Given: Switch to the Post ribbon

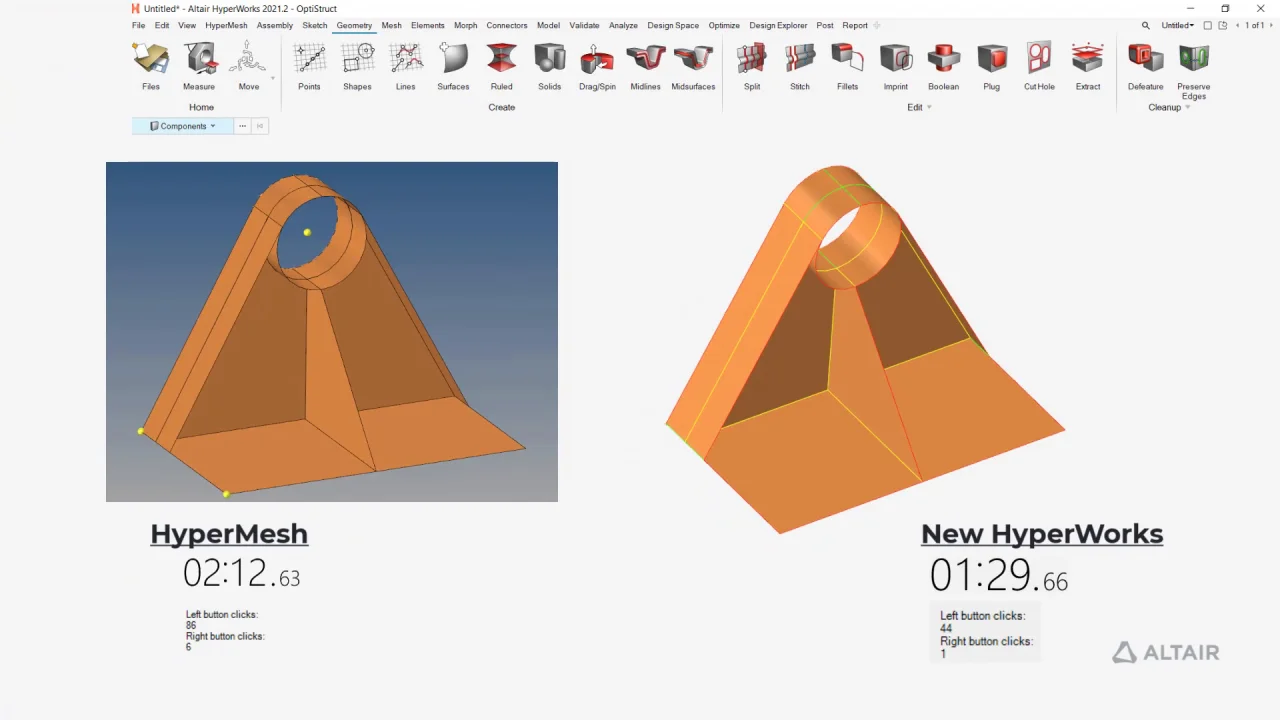Looking at the screenshot, I should pos(825,25).
